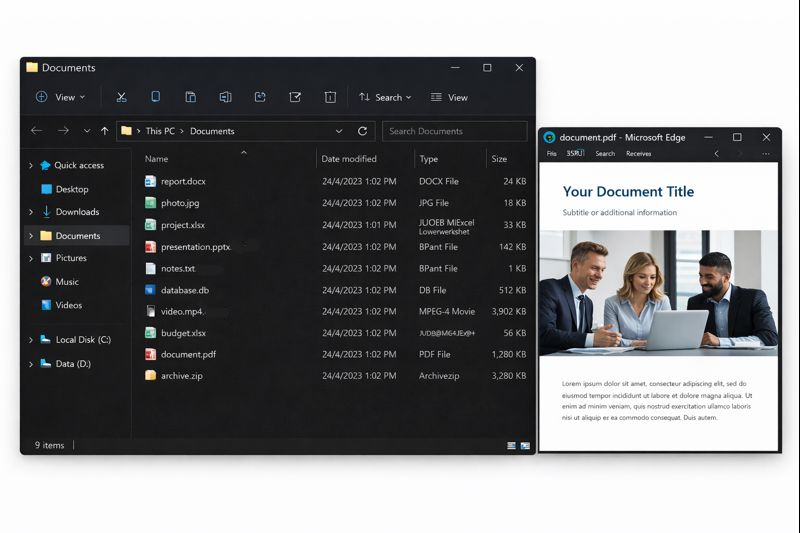
Task: Click the Search Documents input field
Action: click(x=455, y=131)
